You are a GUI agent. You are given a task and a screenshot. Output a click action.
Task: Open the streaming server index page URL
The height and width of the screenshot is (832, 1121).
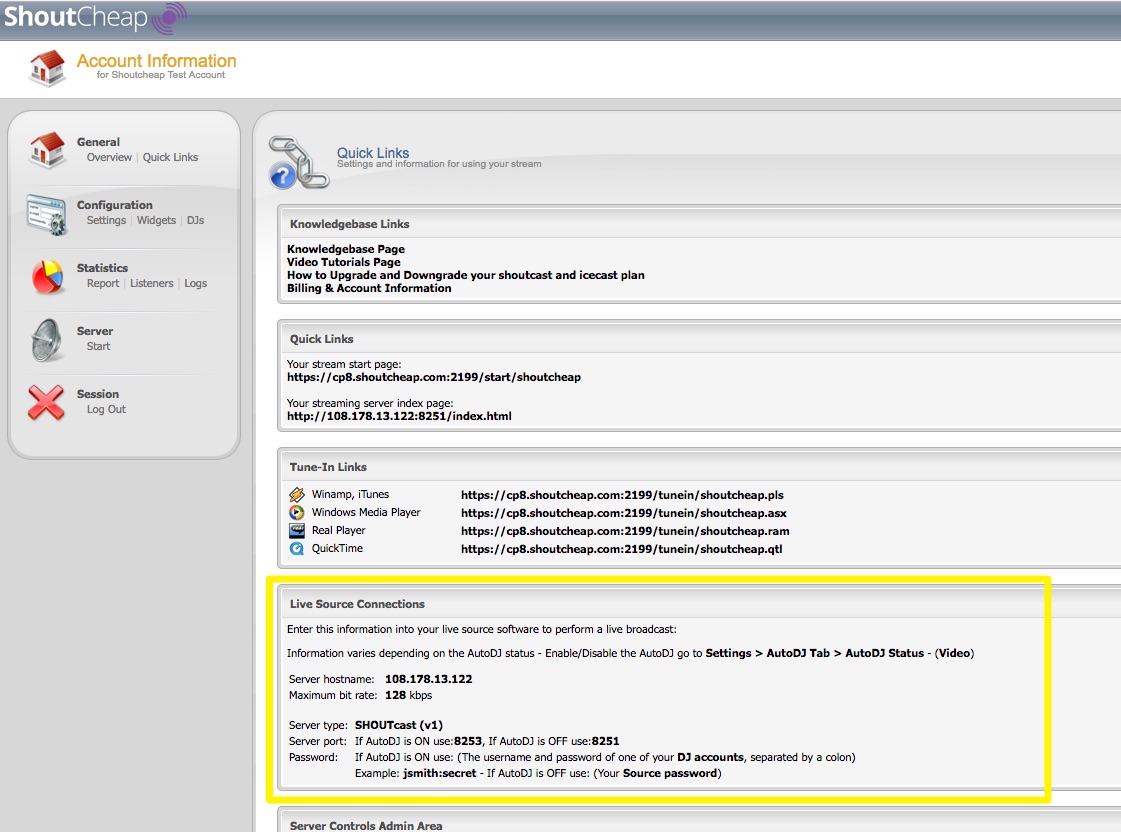tap(399, 416)
